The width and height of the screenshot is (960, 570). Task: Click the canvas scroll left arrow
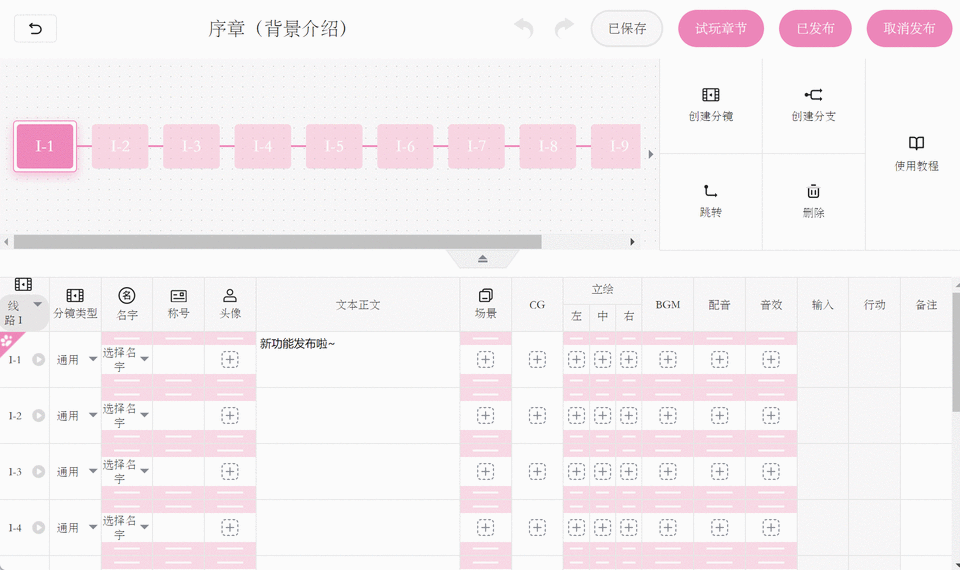(6, 242)
